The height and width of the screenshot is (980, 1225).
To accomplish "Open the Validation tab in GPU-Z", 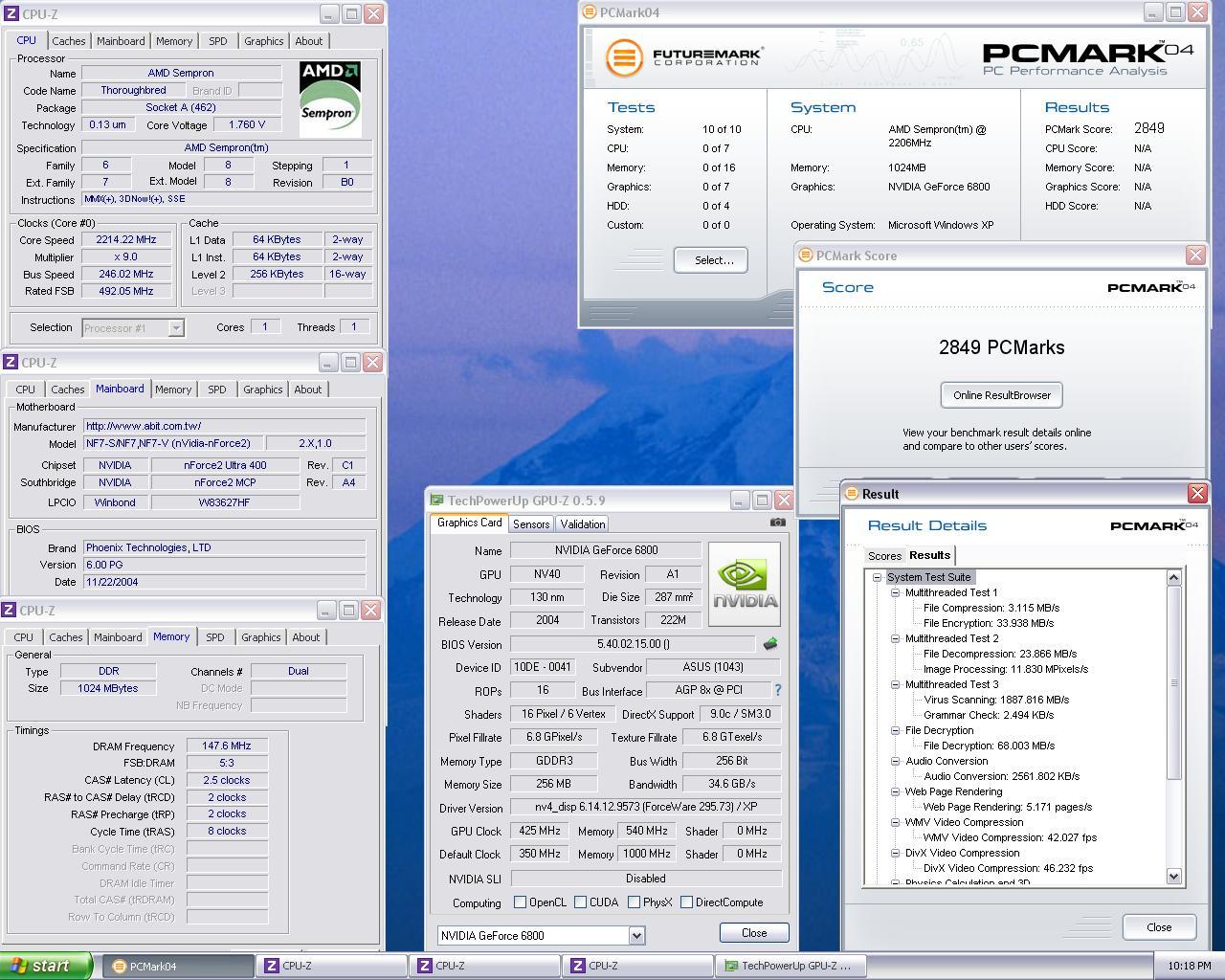I will 583,523.
